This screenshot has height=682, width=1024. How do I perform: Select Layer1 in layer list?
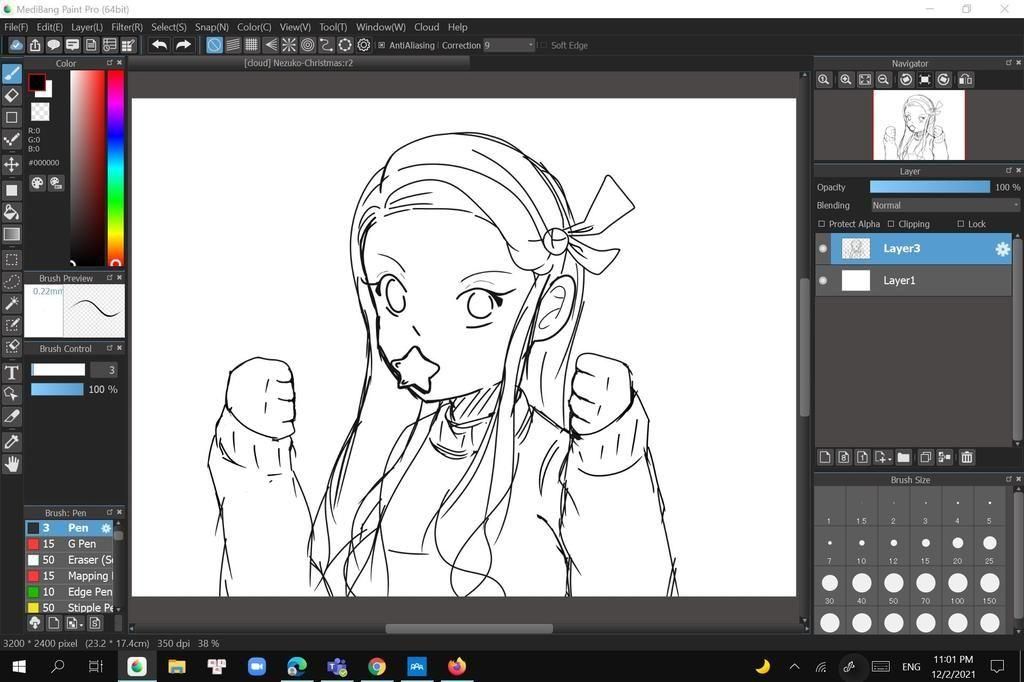pyautogui.click(x=914, y=280)
